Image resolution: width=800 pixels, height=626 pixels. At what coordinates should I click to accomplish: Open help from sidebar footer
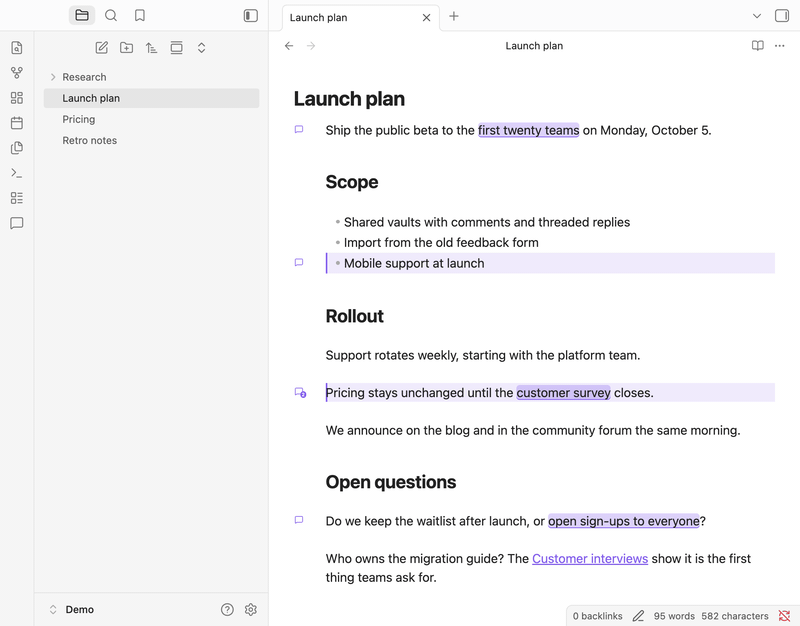pyautogui.click(x=227, y=610)
